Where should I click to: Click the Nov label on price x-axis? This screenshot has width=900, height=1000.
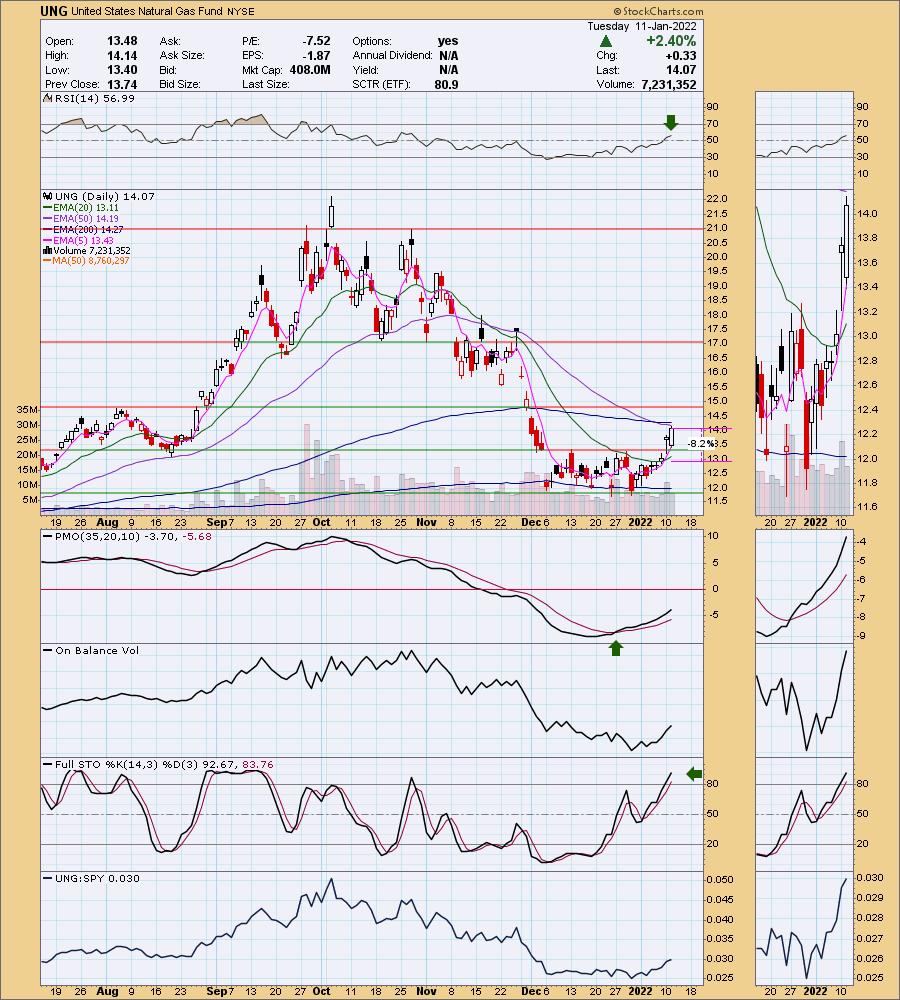click(x=426, y=522)
